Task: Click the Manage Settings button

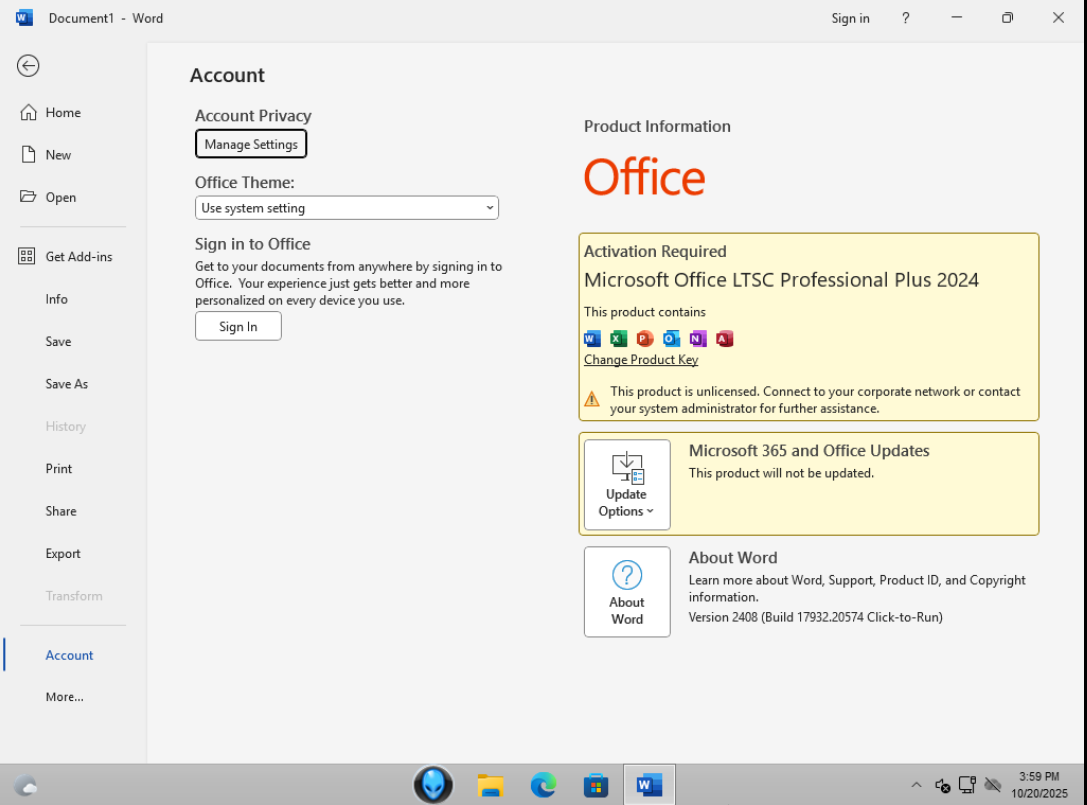Action: click(251, 144)
